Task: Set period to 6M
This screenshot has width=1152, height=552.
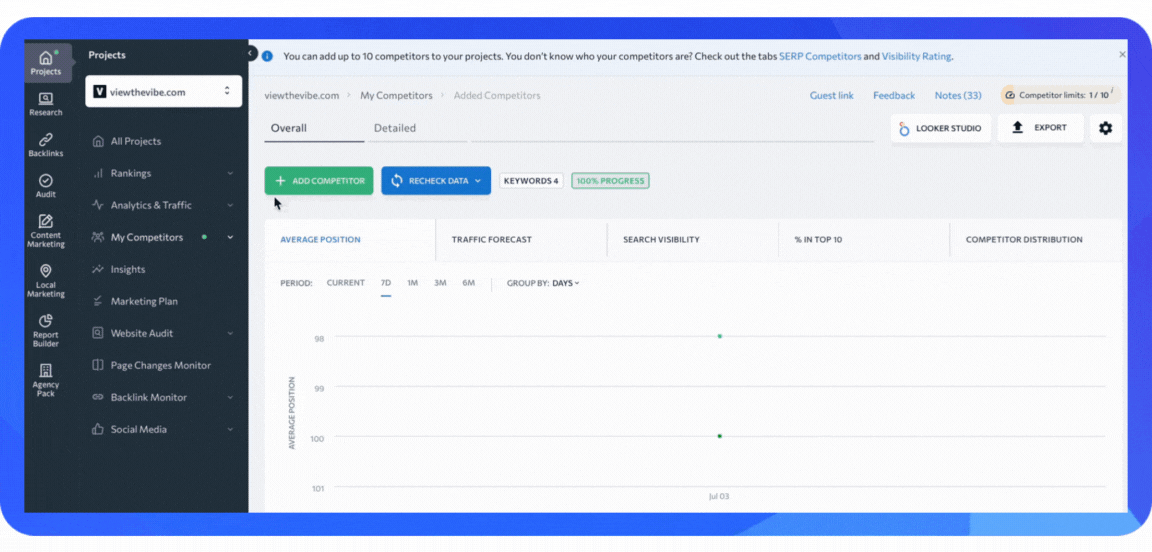Action: [468, 283]
